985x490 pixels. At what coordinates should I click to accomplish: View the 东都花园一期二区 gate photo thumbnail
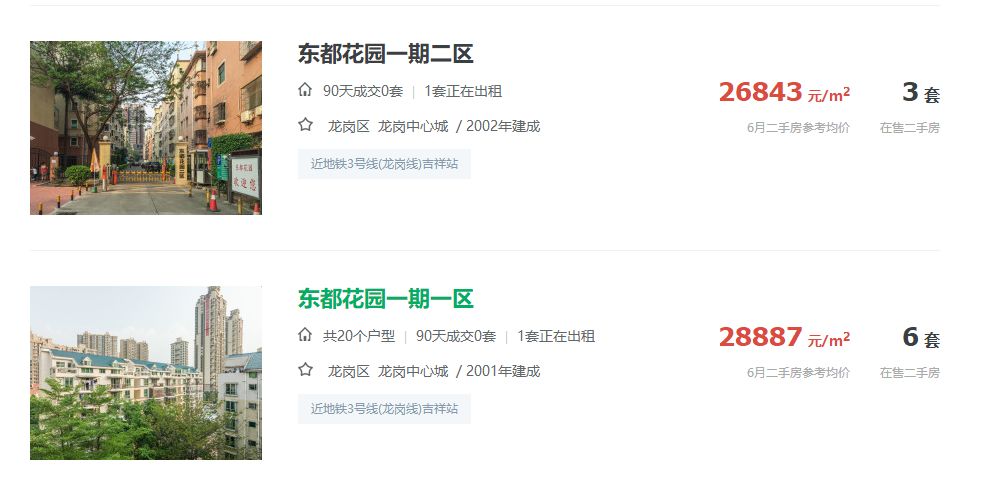146,128
